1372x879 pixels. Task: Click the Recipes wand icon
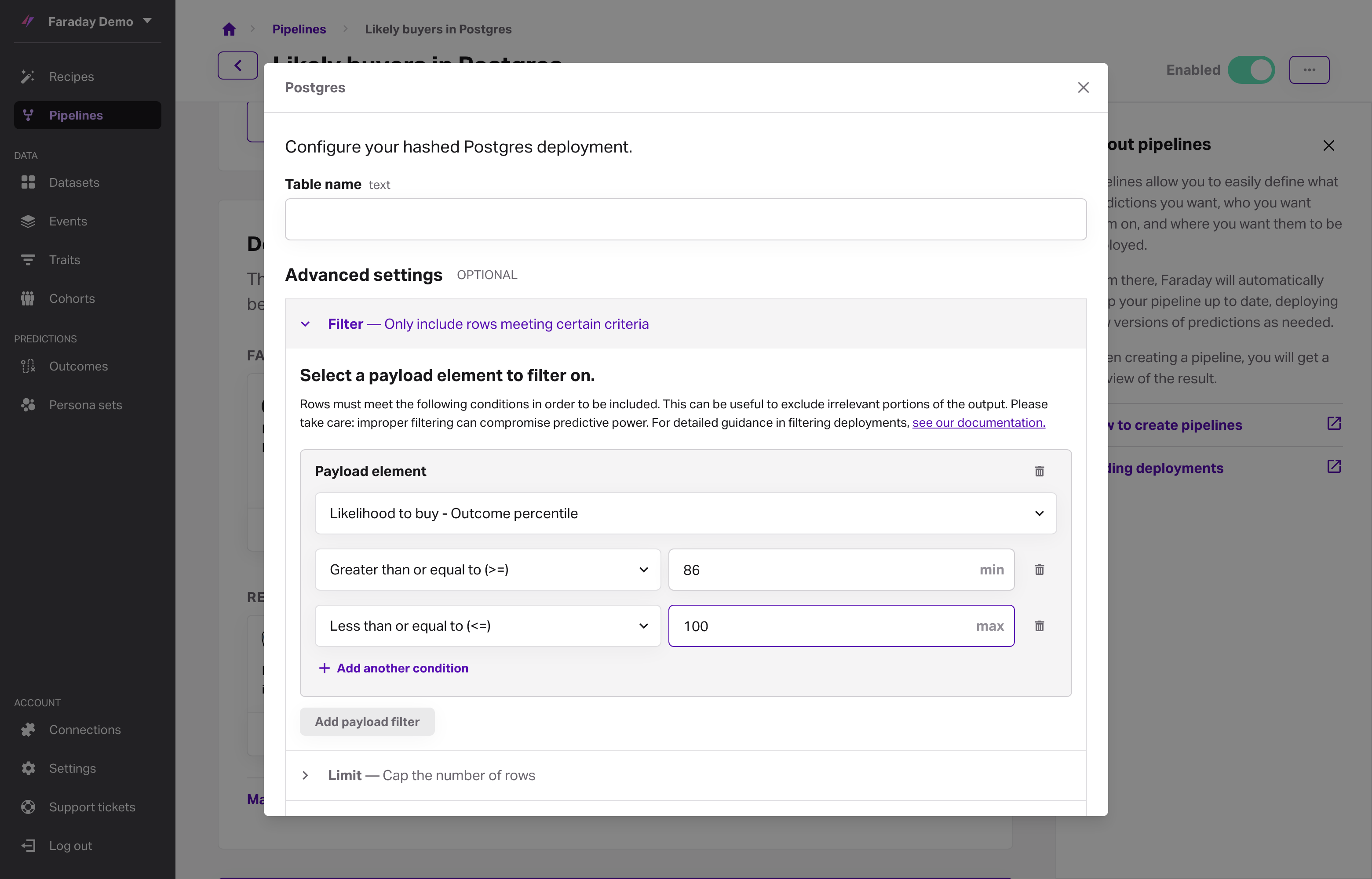coord(28,76)
